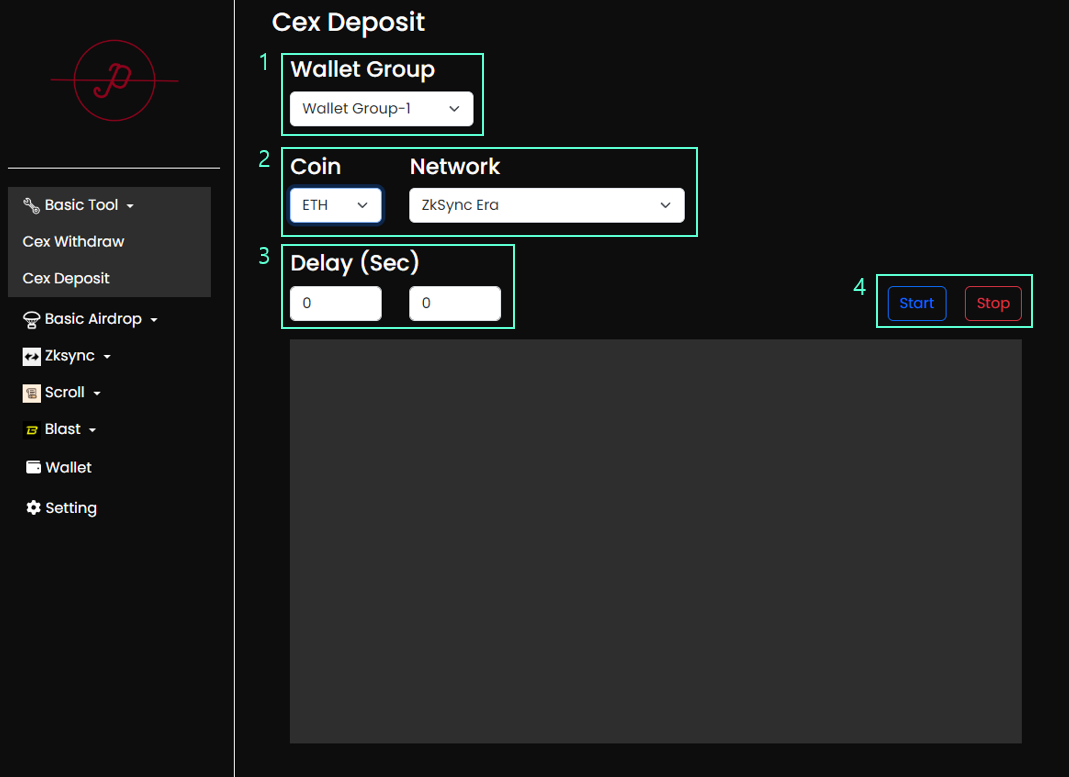The width and height of the screenshot is (1069, 777).
Task: Click the red P logo icon
Action: (114, 81)
